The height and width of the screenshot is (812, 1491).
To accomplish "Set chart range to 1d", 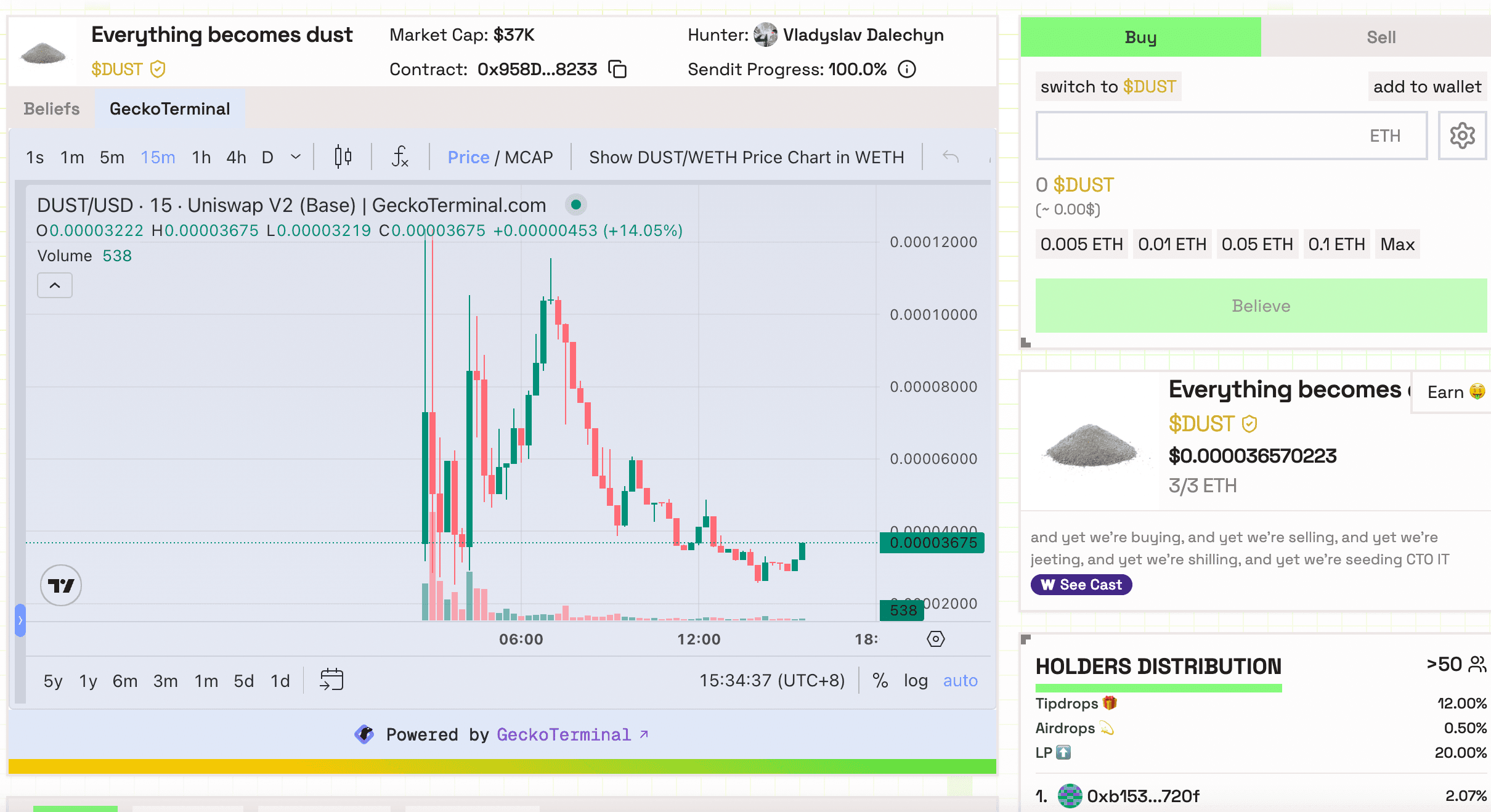I will click(280, 680).
